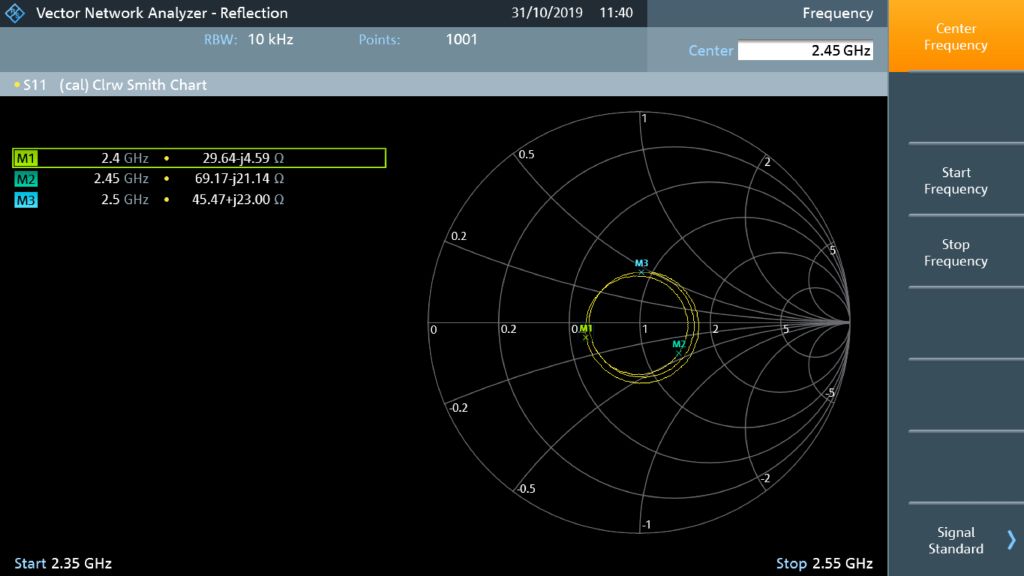Image resolution: width=1024 pixels, height=576 pixels.
Task: Click the M3 marker on Smith chart
Action: click(641, 272)
